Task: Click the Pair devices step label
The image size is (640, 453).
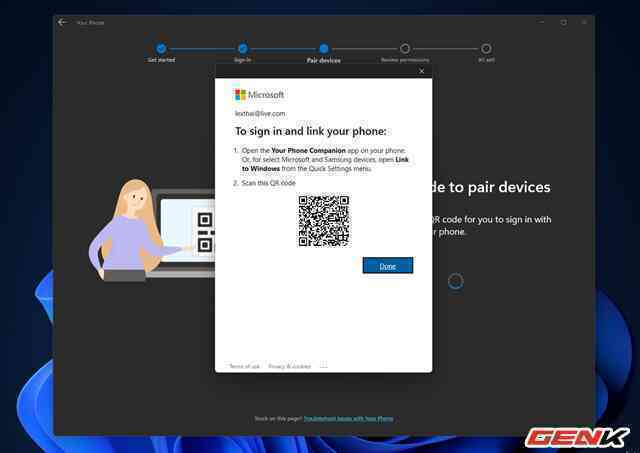Action: coord(324,60)
